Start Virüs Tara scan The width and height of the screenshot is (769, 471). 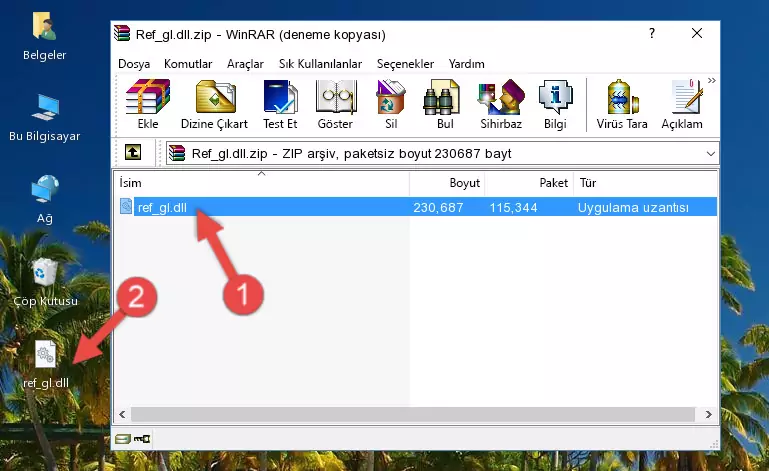622,104
